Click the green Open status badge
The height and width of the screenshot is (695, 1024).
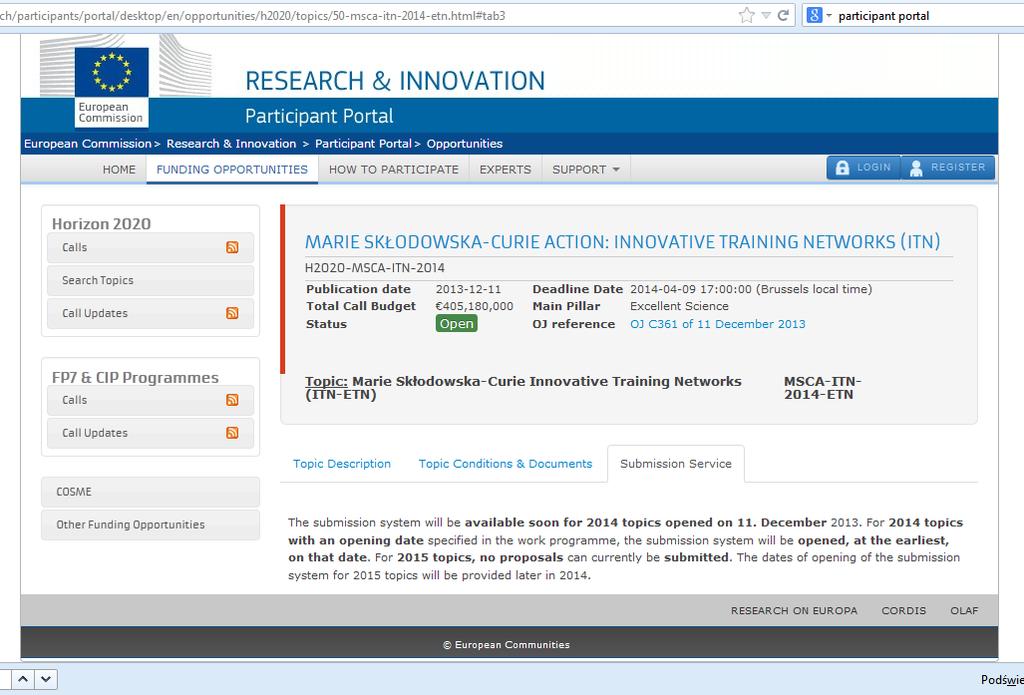[x=456, y=323]
